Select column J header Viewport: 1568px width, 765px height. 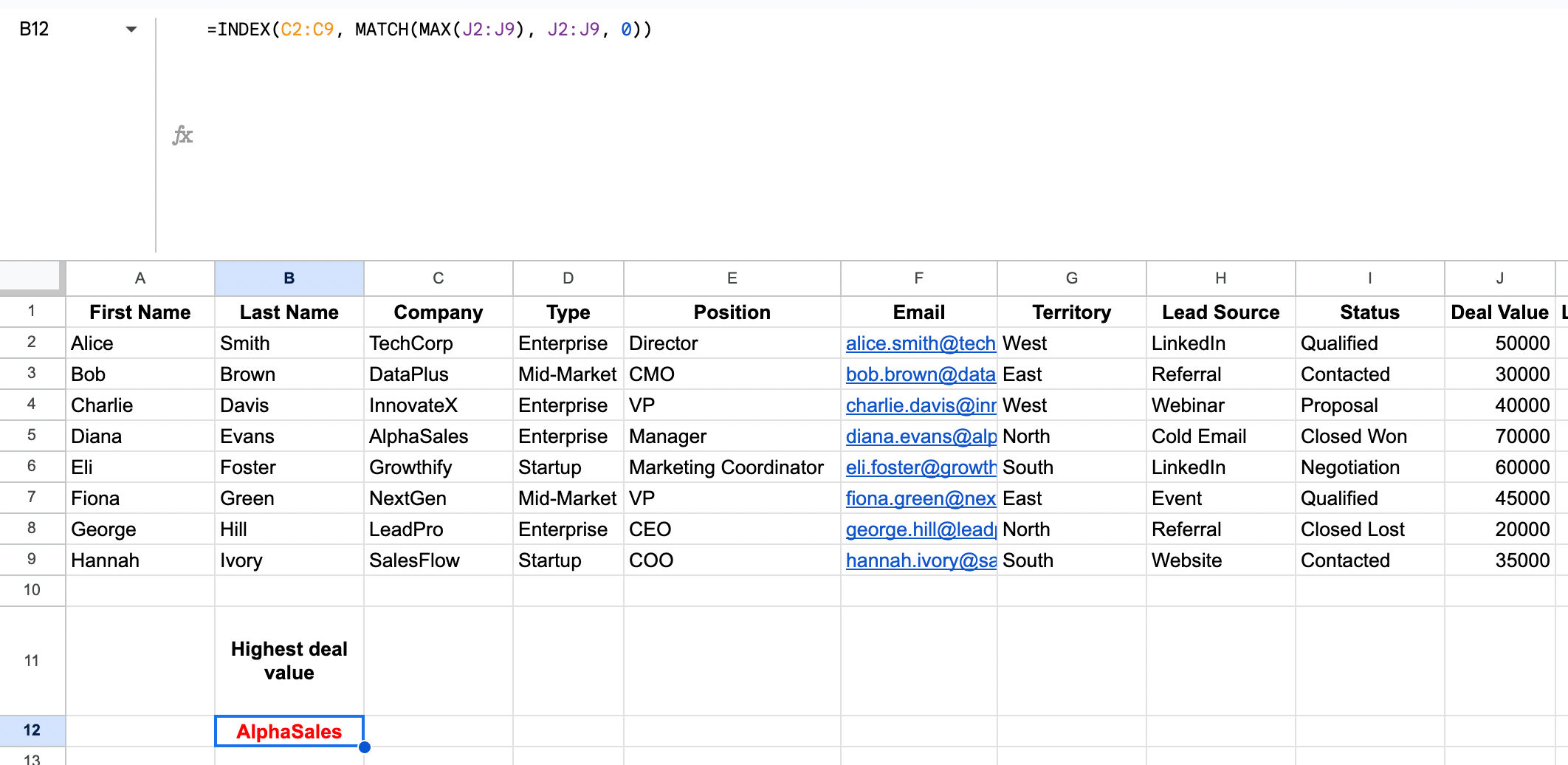(x=1499, y=278)
